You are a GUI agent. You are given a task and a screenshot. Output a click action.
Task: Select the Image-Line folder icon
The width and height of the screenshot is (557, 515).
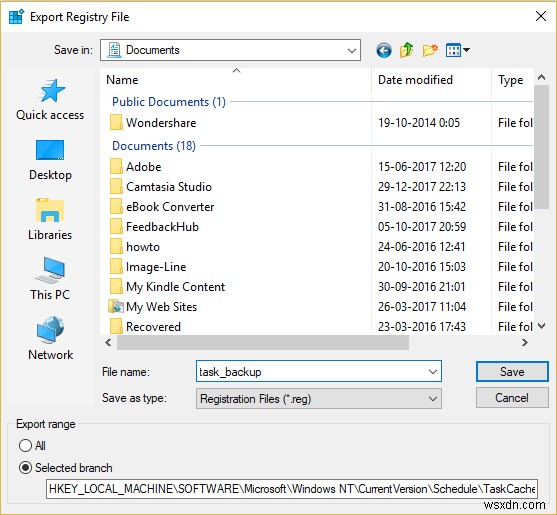[x=116, y=266]
